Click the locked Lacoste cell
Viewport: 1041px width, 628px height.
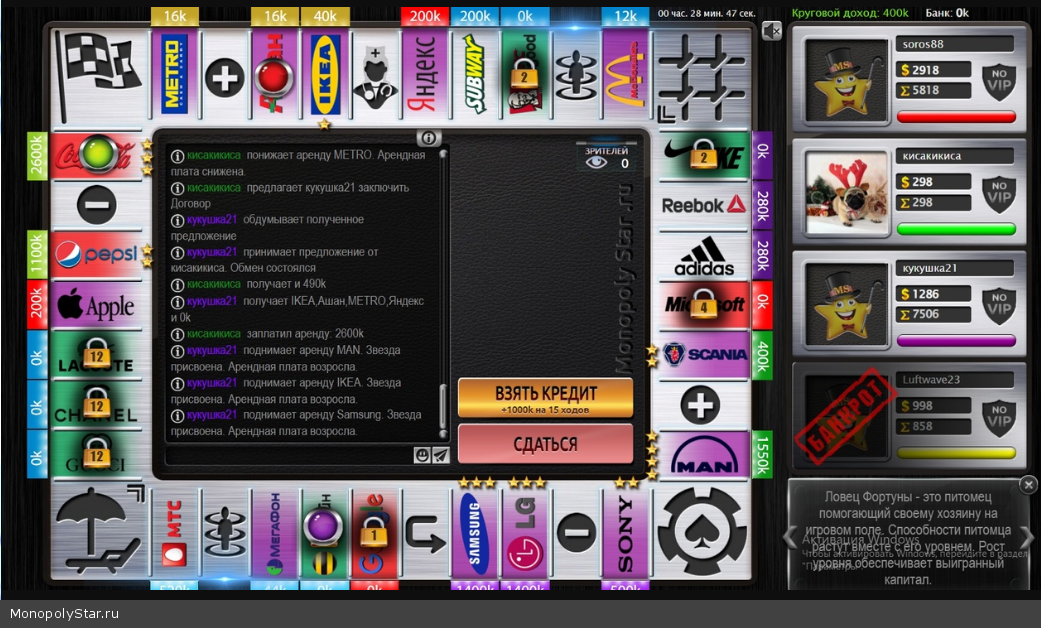97,355
